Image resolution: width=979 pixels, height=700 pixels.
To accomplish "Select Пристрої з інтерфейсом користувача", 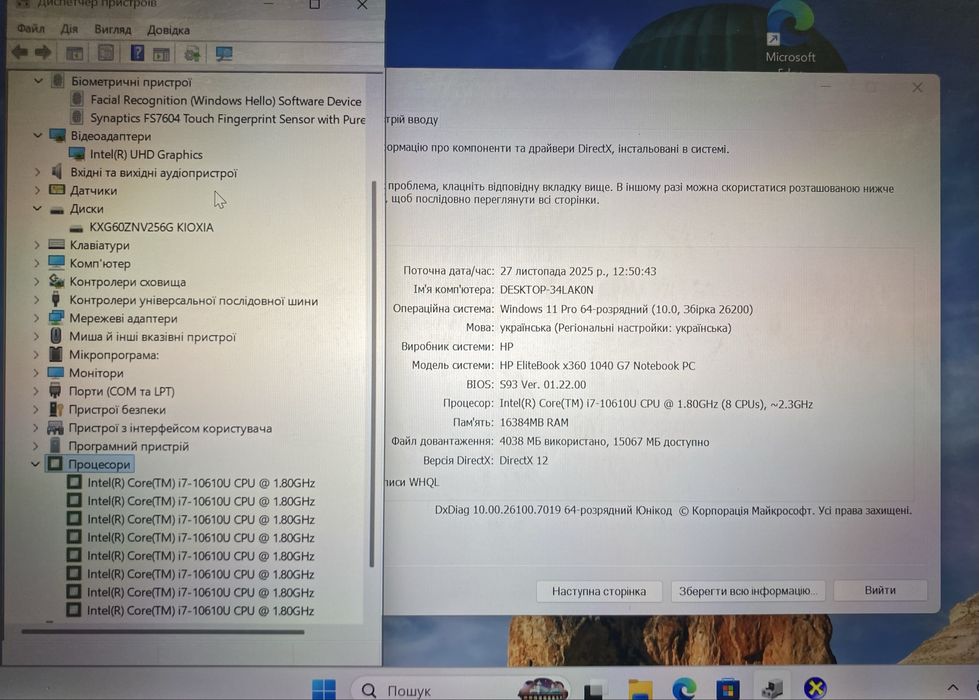I will pyautogui.click(x=170, y=428).
